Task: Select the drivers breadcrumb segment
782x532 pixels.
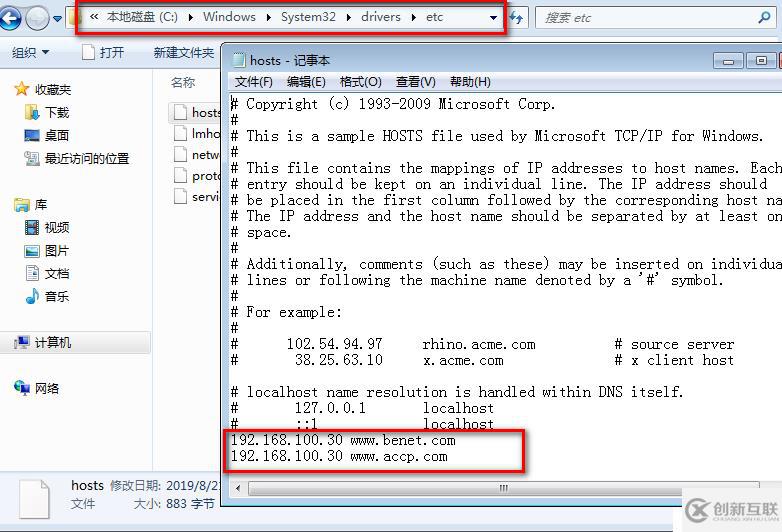Action: (x=381, y=17)
